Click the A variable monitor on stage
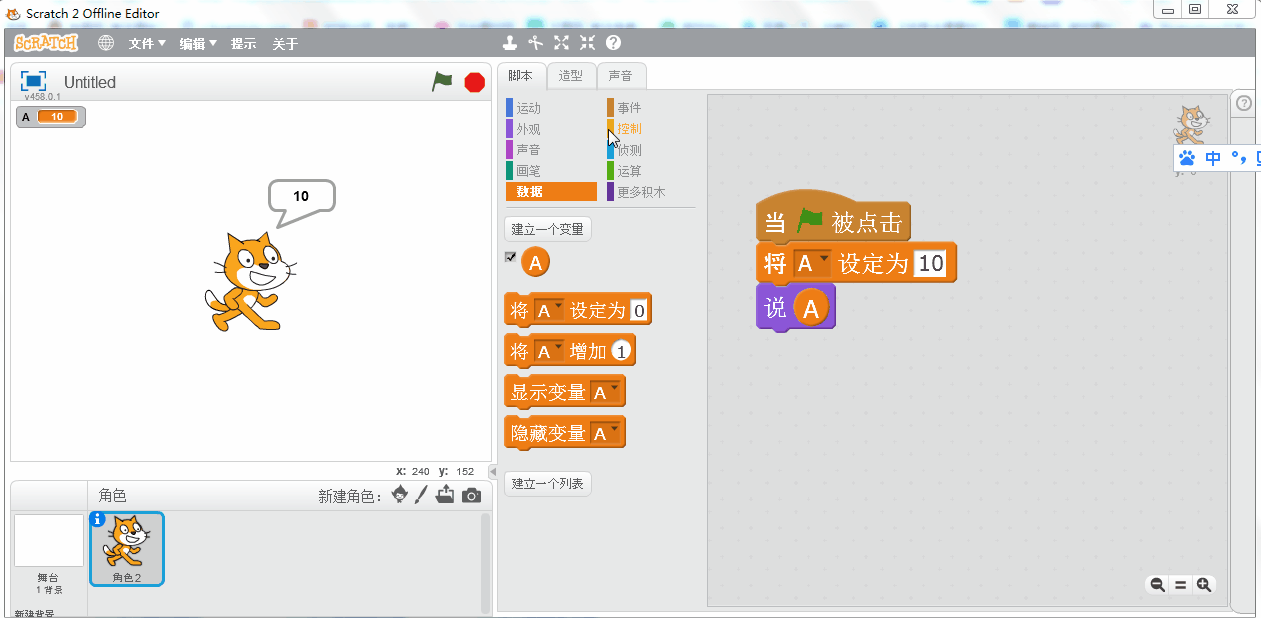Screen dimensions: 1261x618 click(51, 117)
